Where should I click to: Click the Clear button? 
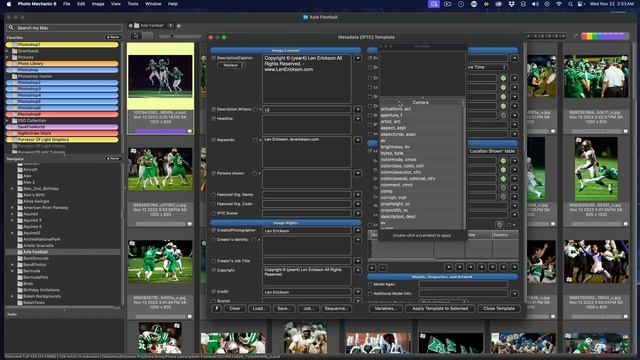pyautogui.click(x=235, y=309)
